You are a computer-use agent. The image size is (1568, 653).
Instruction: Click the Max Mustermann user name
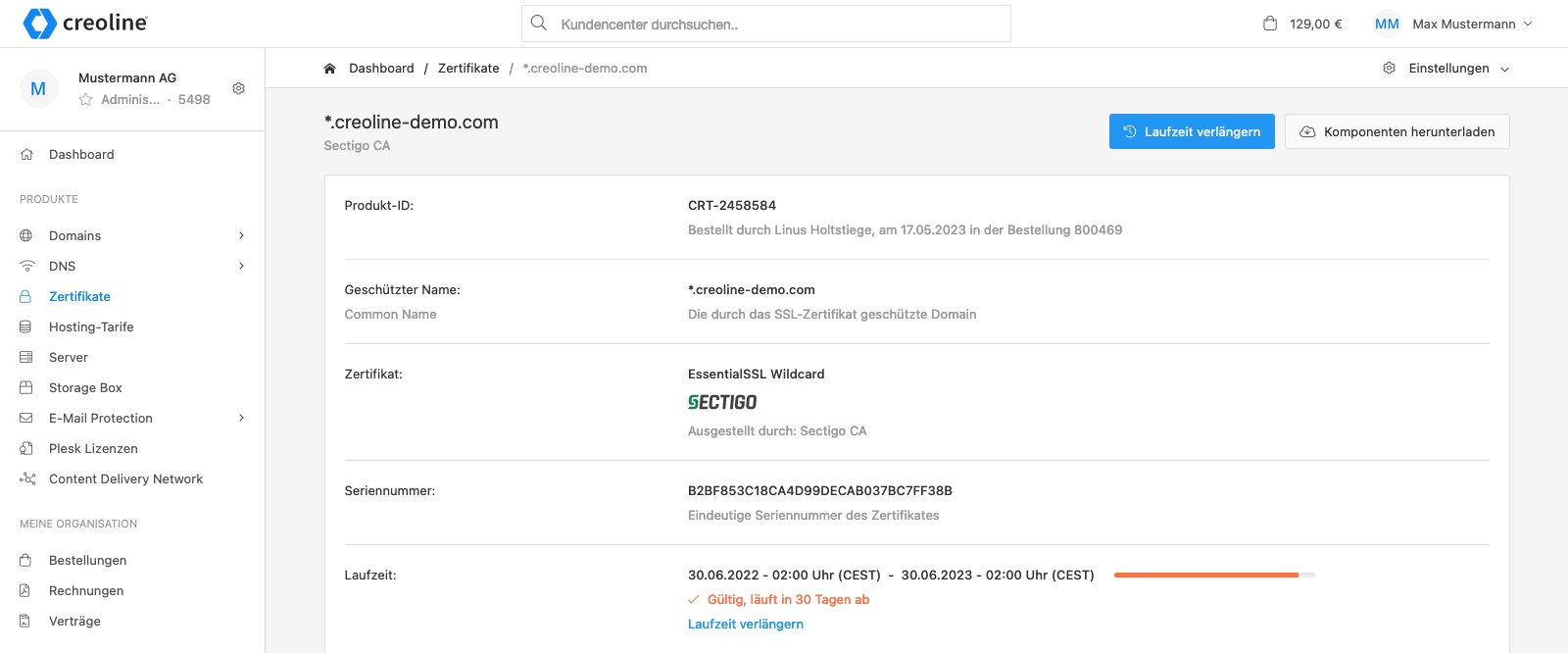click(x=1464, y=24)
